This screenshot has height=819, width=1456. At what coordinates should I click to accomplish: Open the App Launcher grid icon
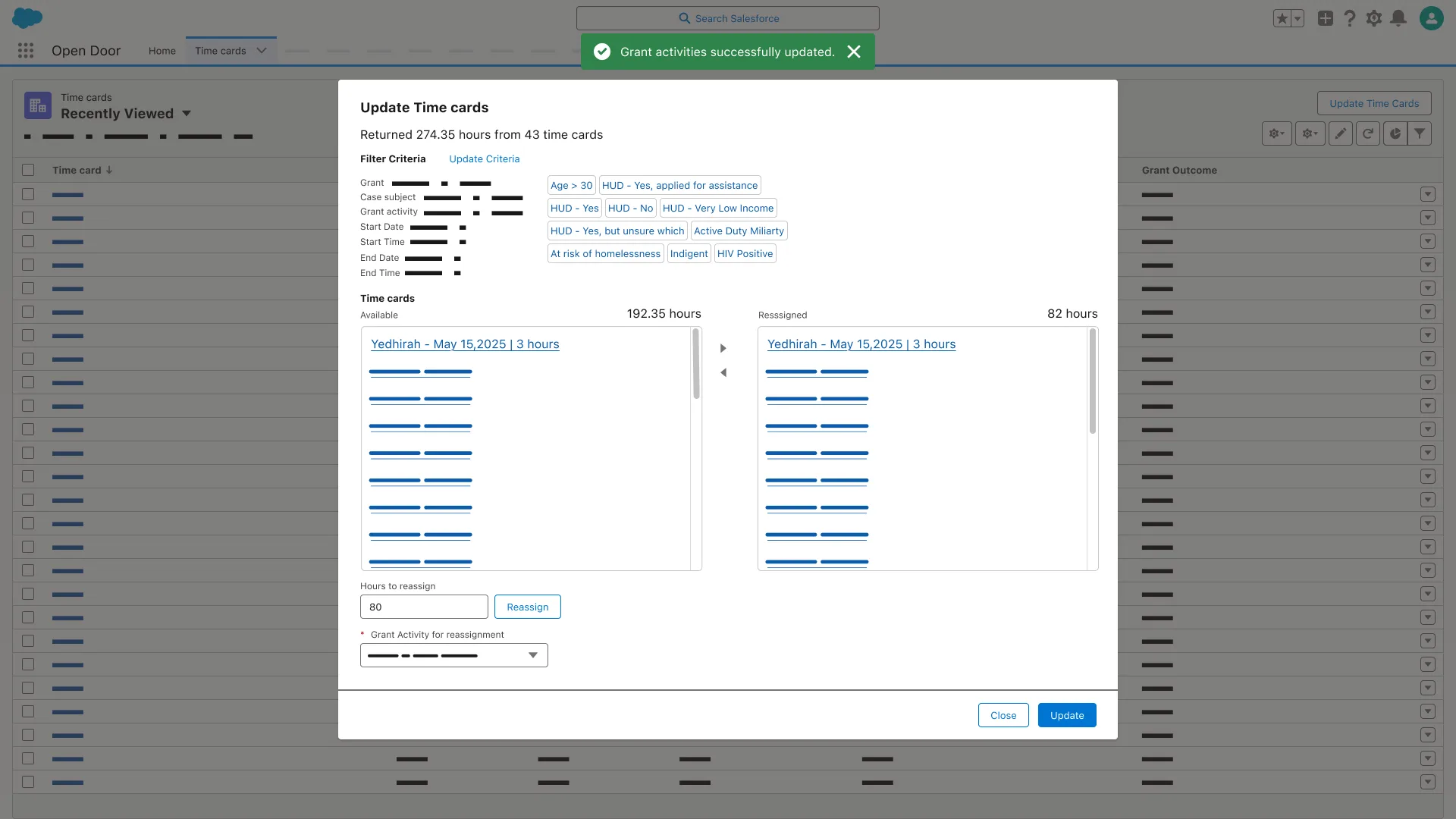[x=26, y=51]
